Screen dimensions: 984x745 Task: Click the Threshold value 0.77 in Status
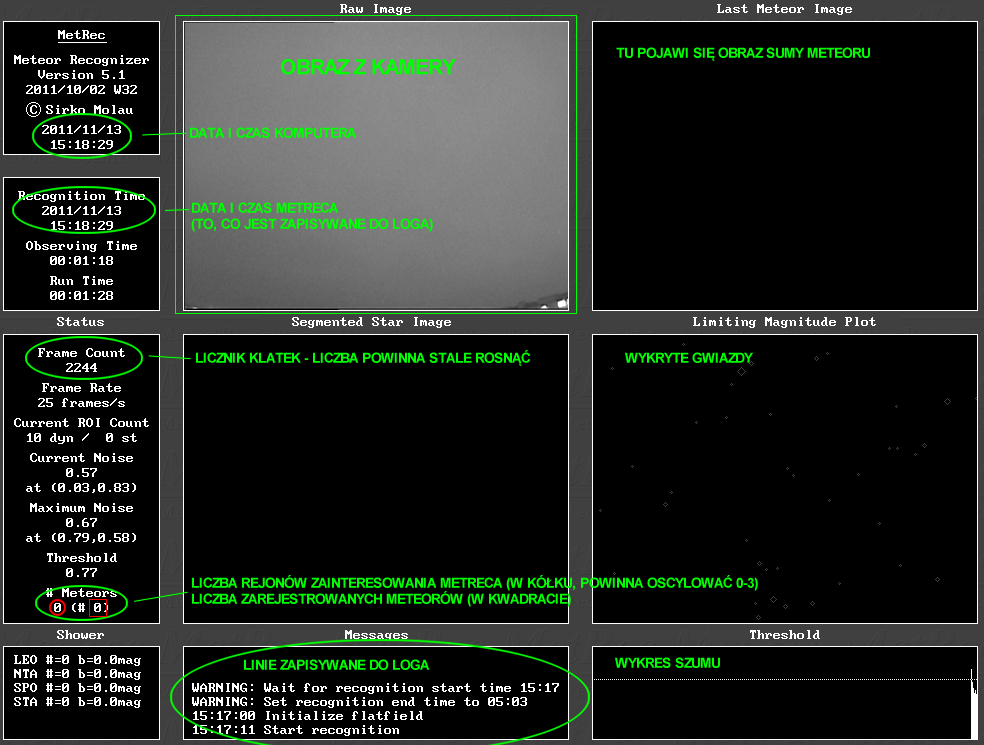81,573
